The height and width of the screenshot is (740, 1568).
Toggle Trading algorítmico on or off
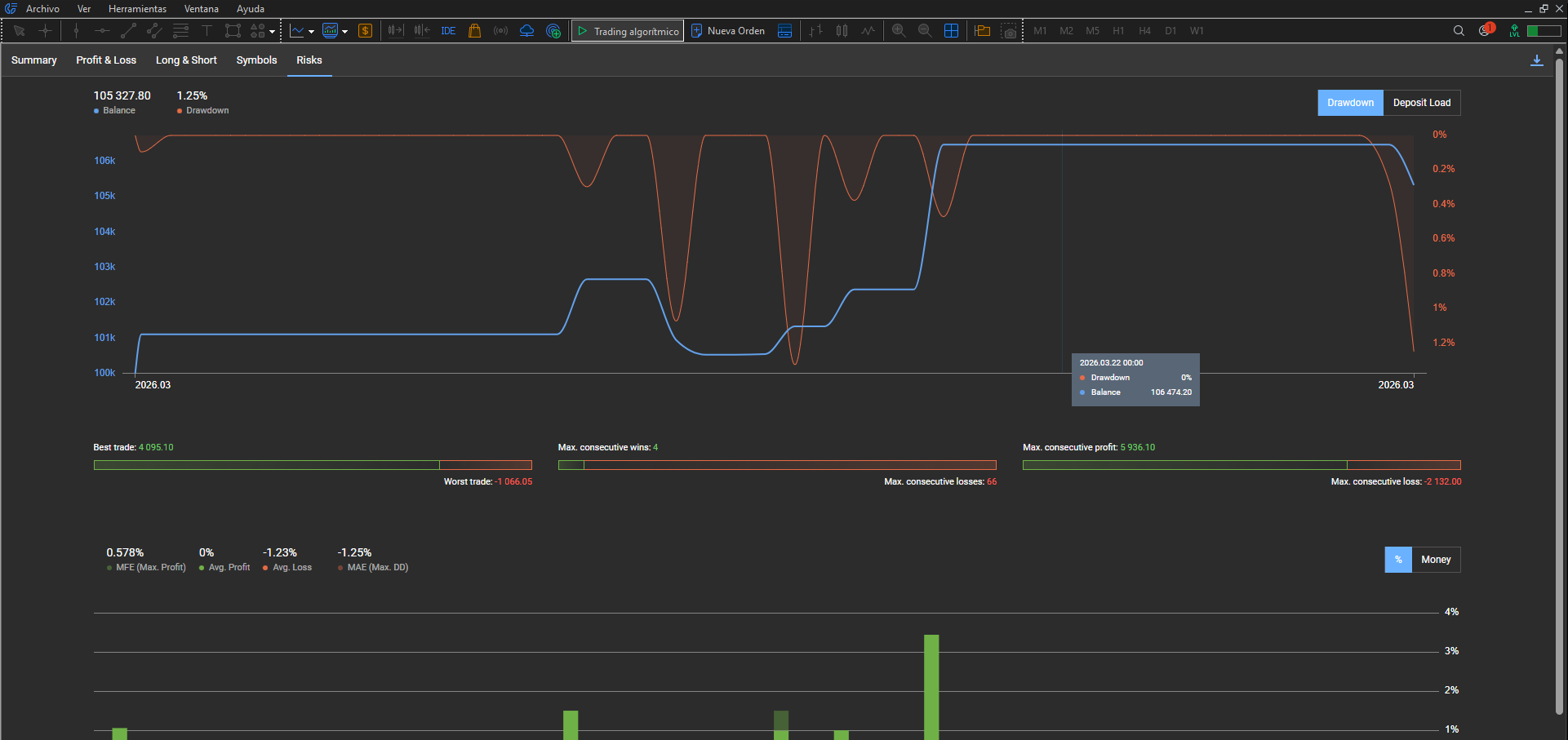(x=628, y=31)
